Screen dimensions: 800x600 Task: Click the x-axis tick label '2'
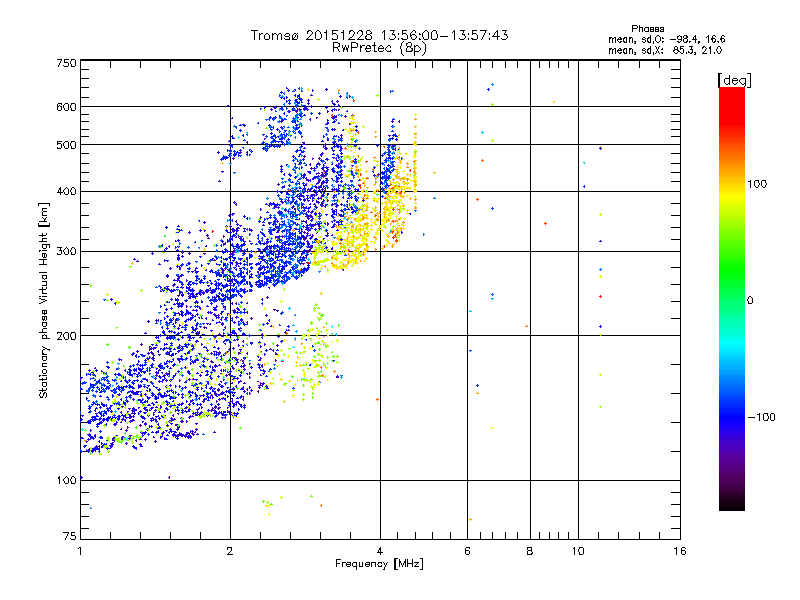point(230,551)
